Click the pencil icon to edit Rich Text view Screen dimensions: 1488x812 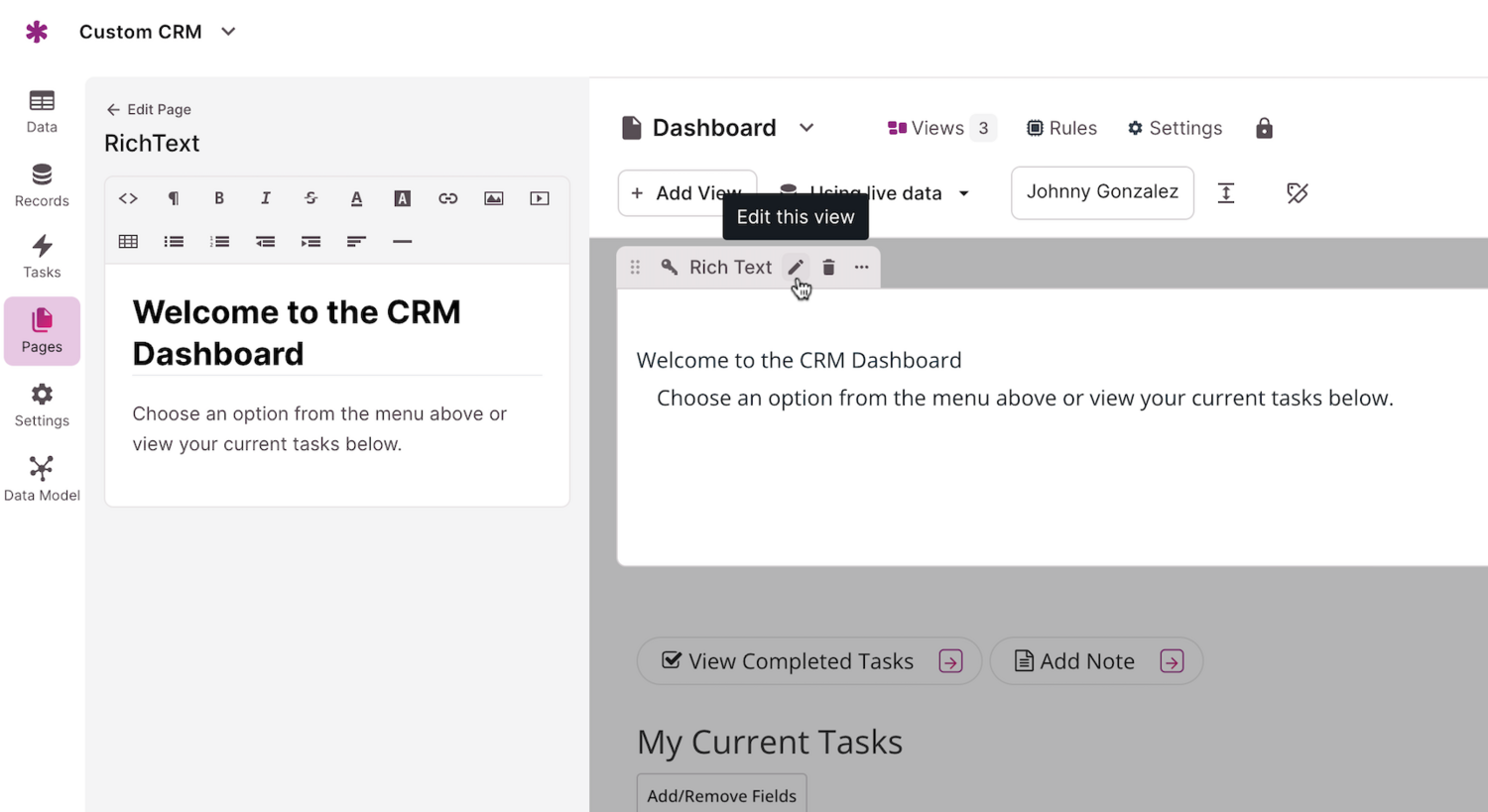click(x=796, y=267)
